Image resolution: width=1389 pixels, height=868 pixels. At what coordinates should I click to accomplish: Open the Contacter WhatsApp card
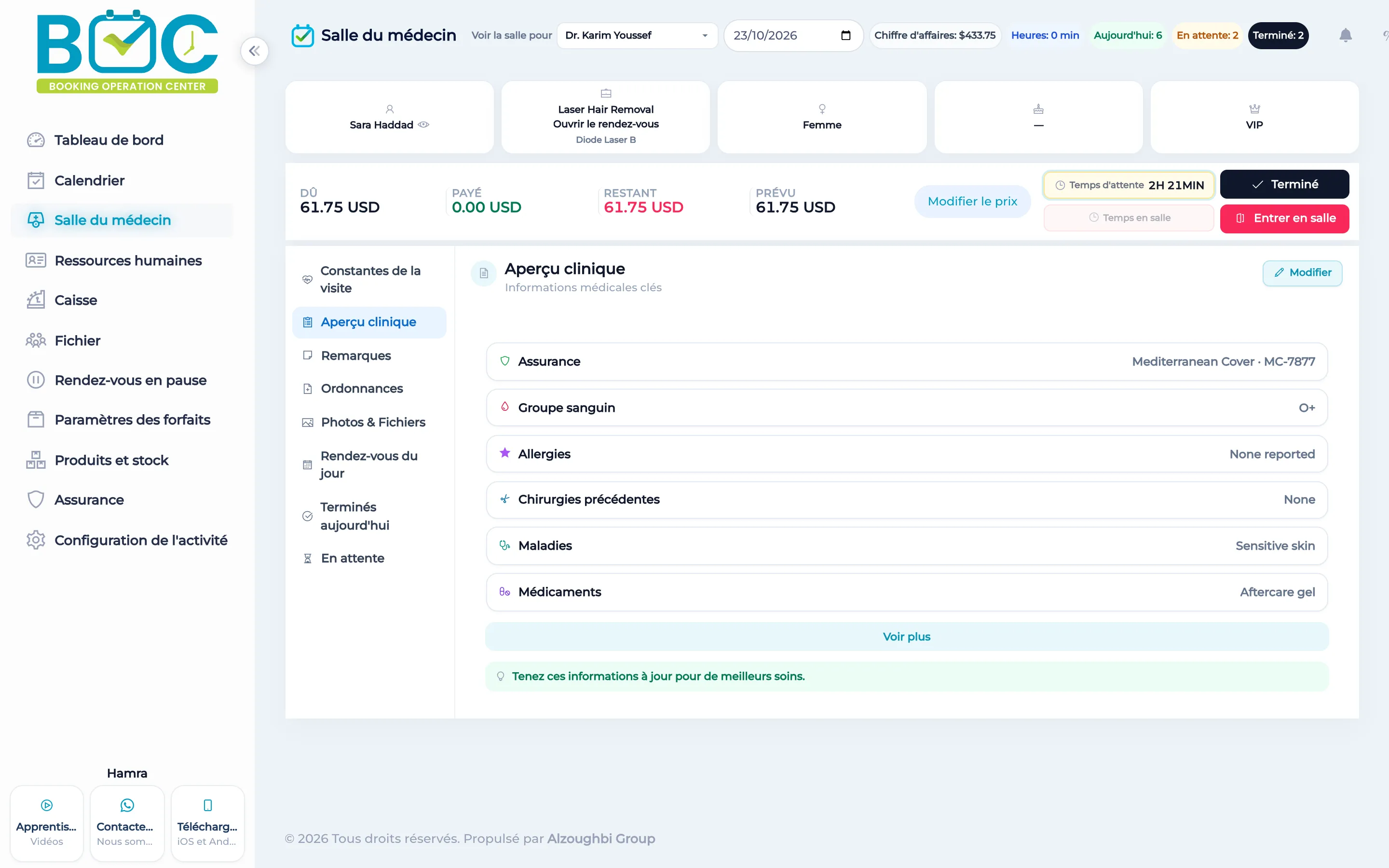tap(127, 823)
